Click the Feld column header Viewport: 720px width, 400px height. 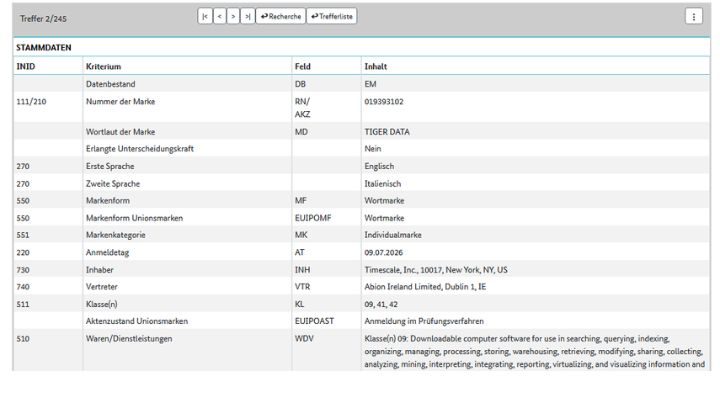pos(303,67)
